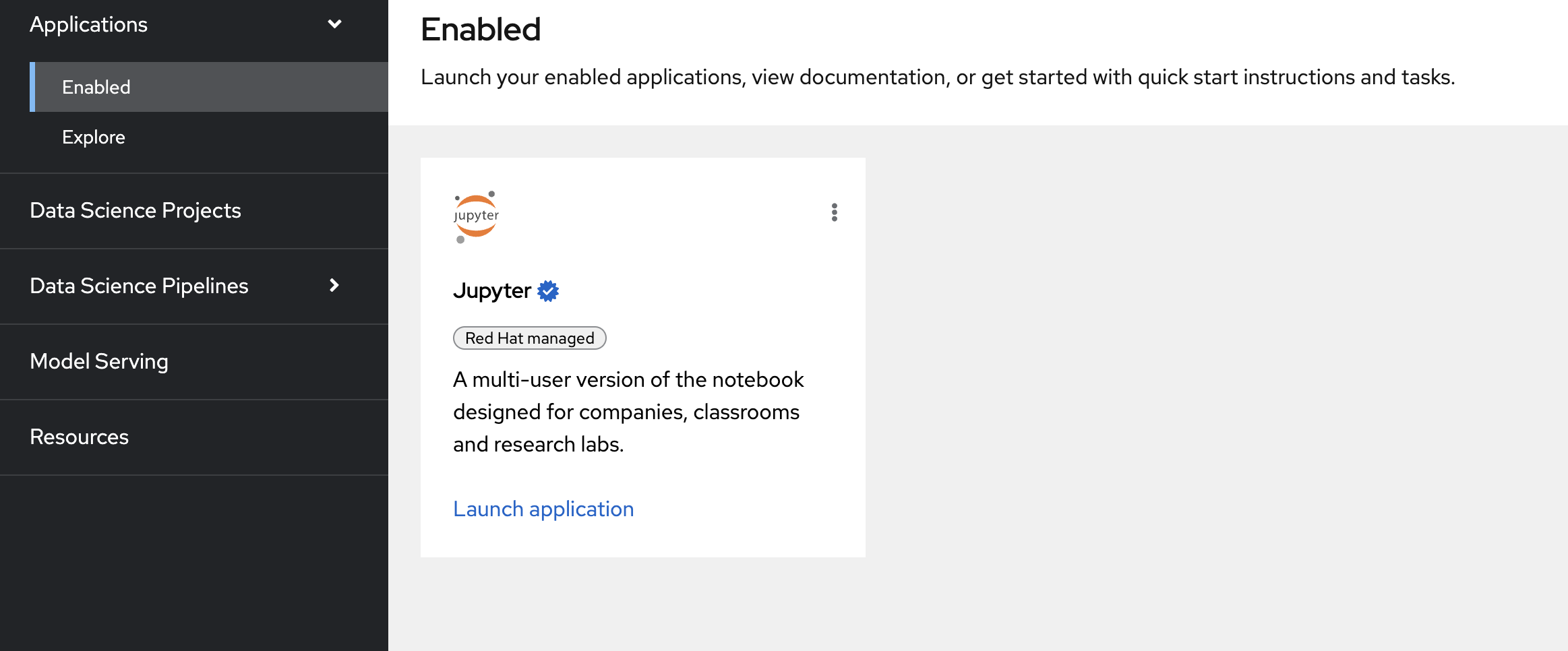
Task: Click the blue active indicator beside Enabled
Action: tap(32, 87)
